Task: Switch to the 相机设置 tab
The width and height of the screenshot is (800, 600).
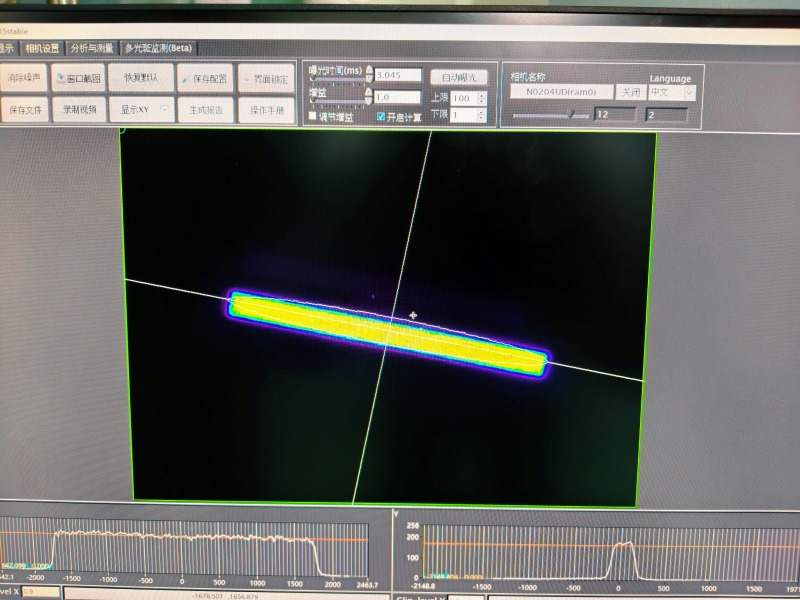Action: 43,47
